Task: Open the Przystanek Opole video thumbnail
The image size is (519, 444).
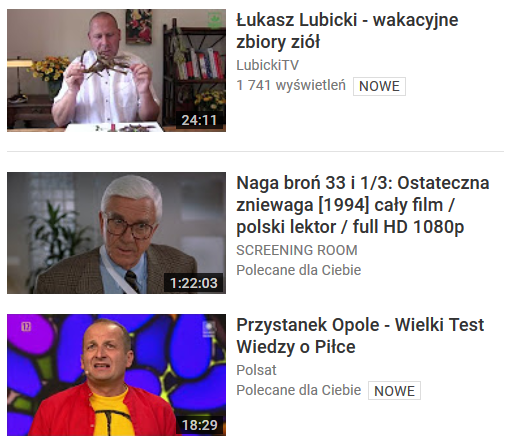Action: pos(116,375)
